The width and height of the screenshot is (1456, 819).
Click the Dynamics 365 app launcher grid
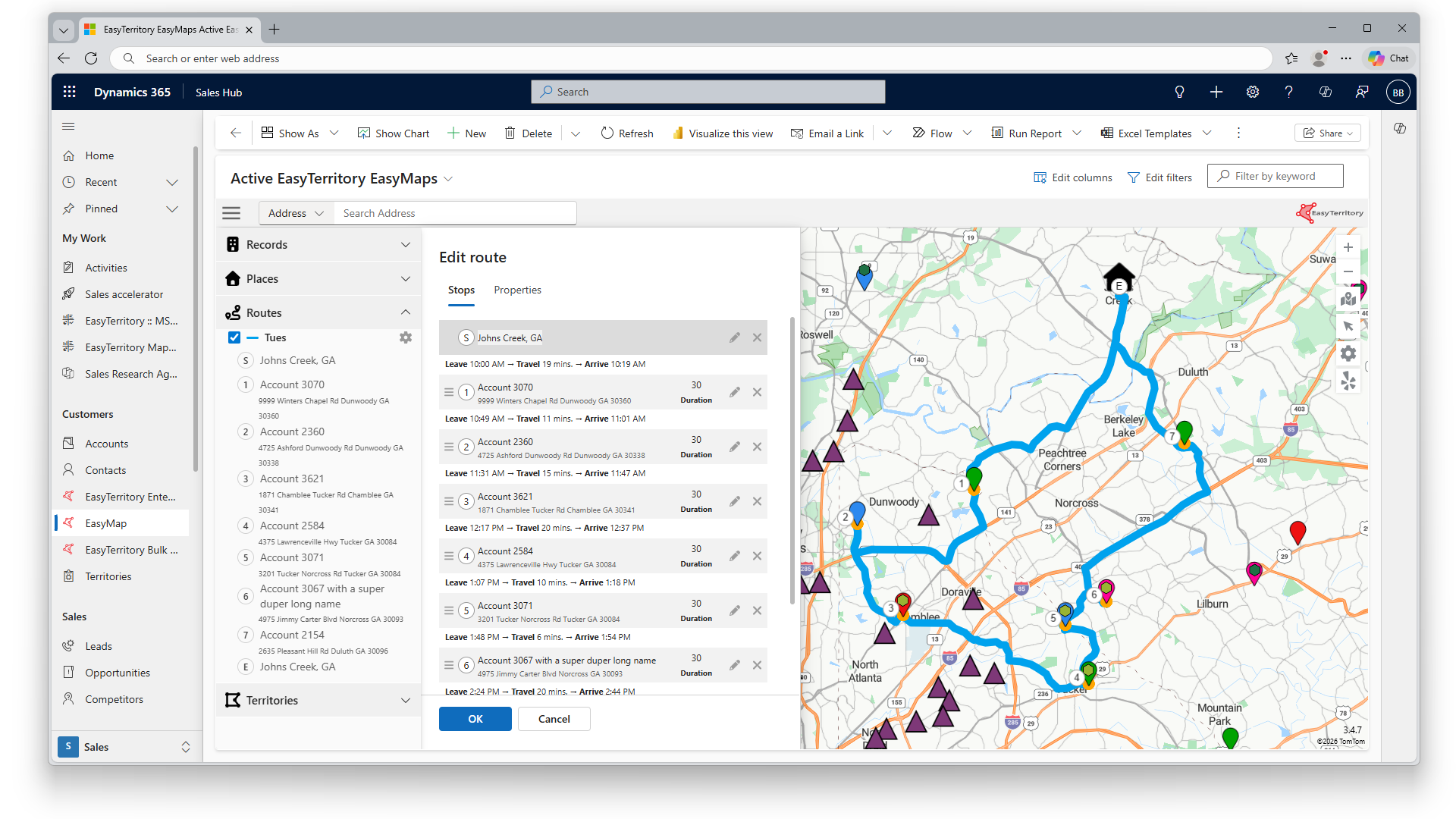click(70, 92)
